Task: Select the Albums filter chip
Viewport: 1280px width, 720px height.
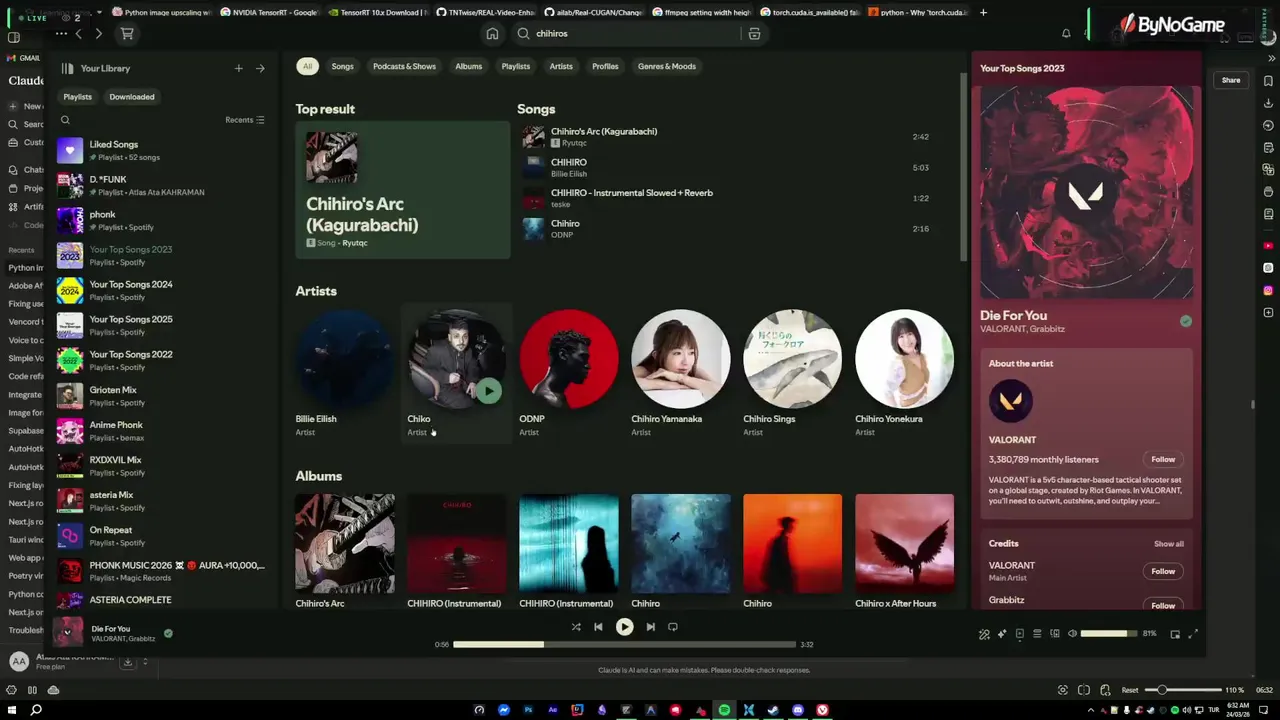Action: [x=468, y=66]
